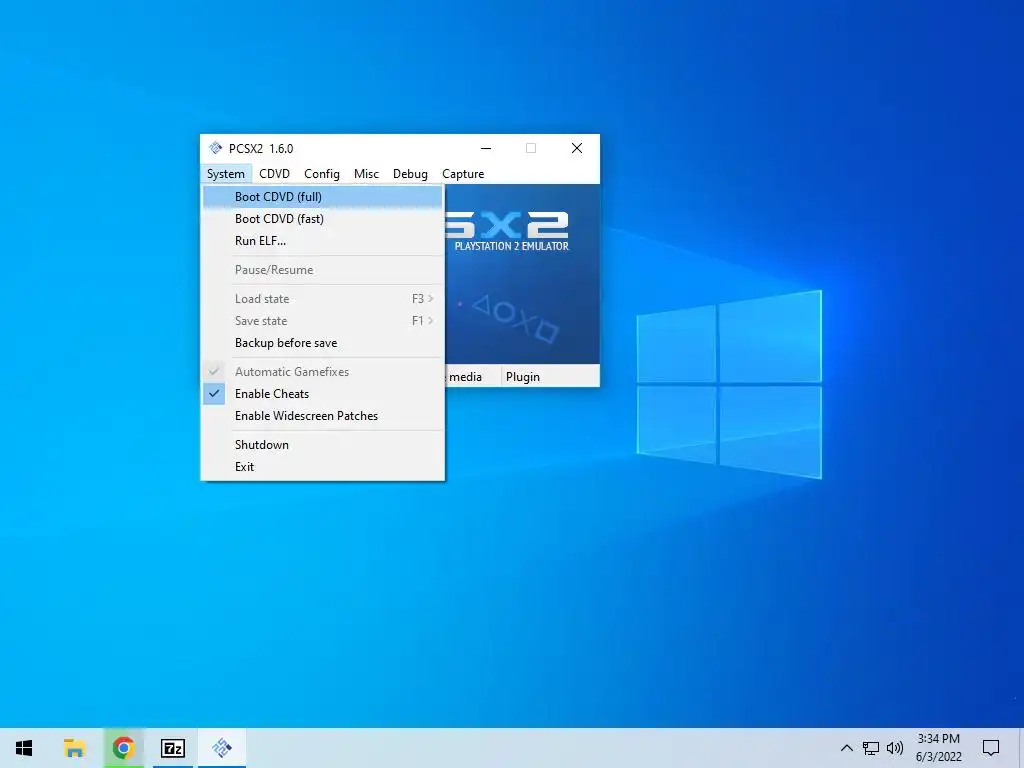Enable Widescreen Patches option
The height and width of the screenshot is (768, 1024).
323,416
